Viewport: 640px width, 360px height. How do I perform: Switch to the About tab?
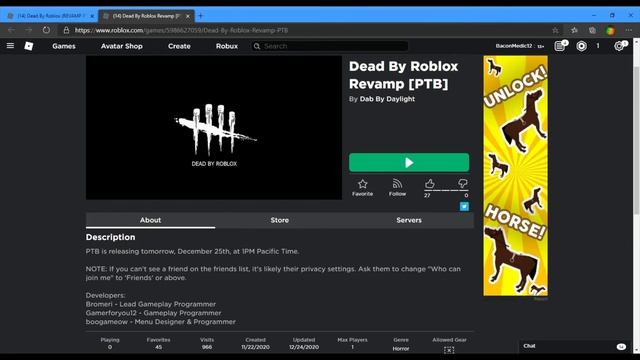click(150, 220)
